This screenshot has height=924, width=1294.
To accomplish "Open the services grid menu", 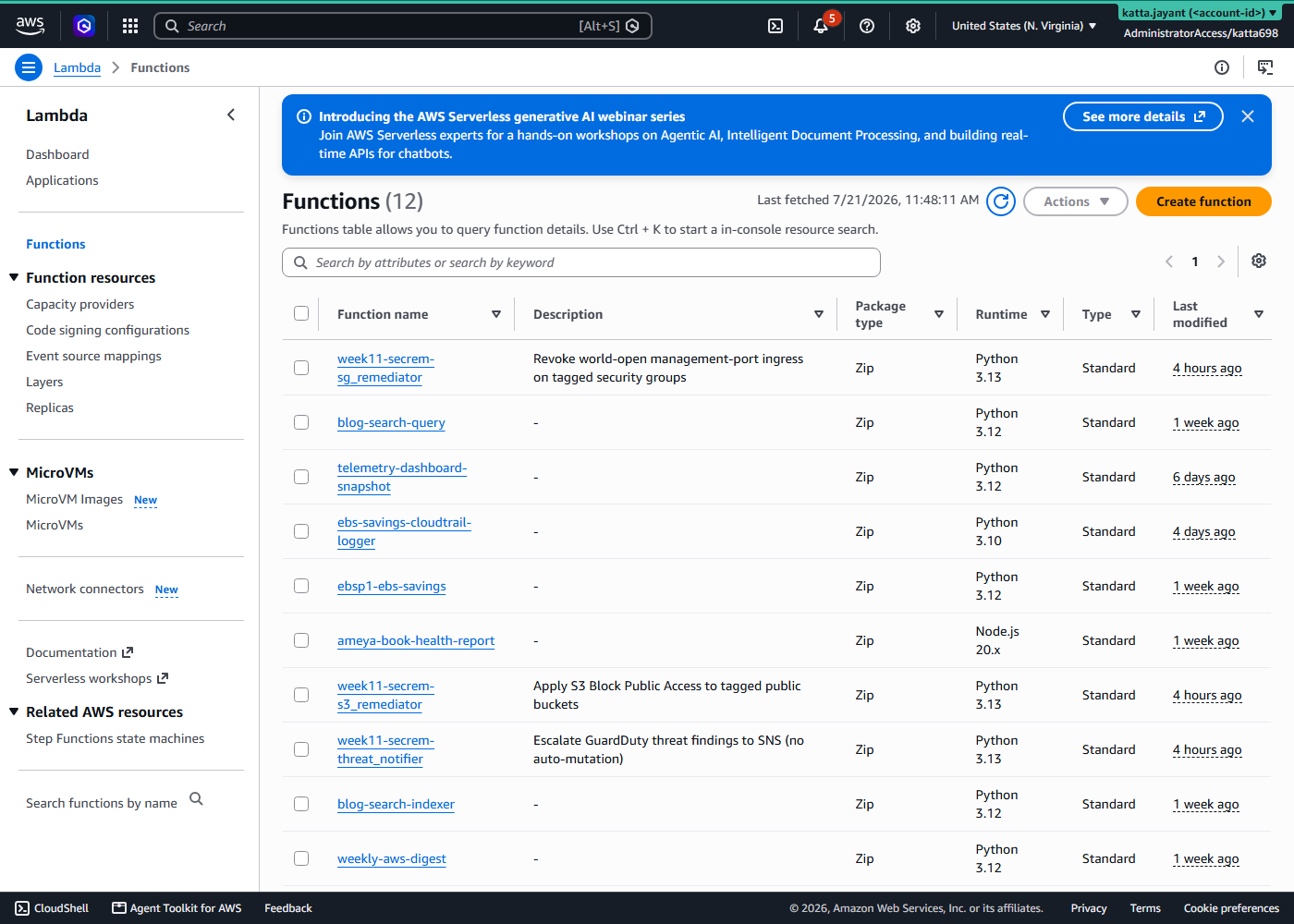I will point(130,26).
